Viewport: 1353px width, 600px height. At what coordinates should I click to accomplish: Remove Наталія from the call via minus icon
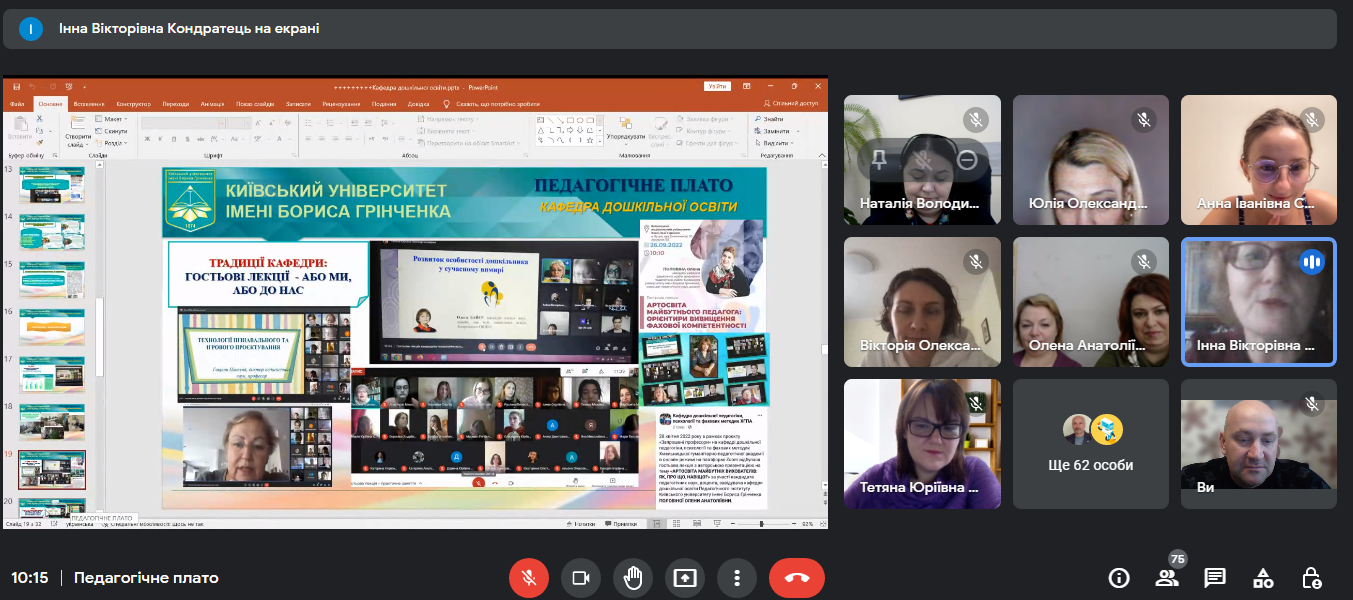click(966, 159)
